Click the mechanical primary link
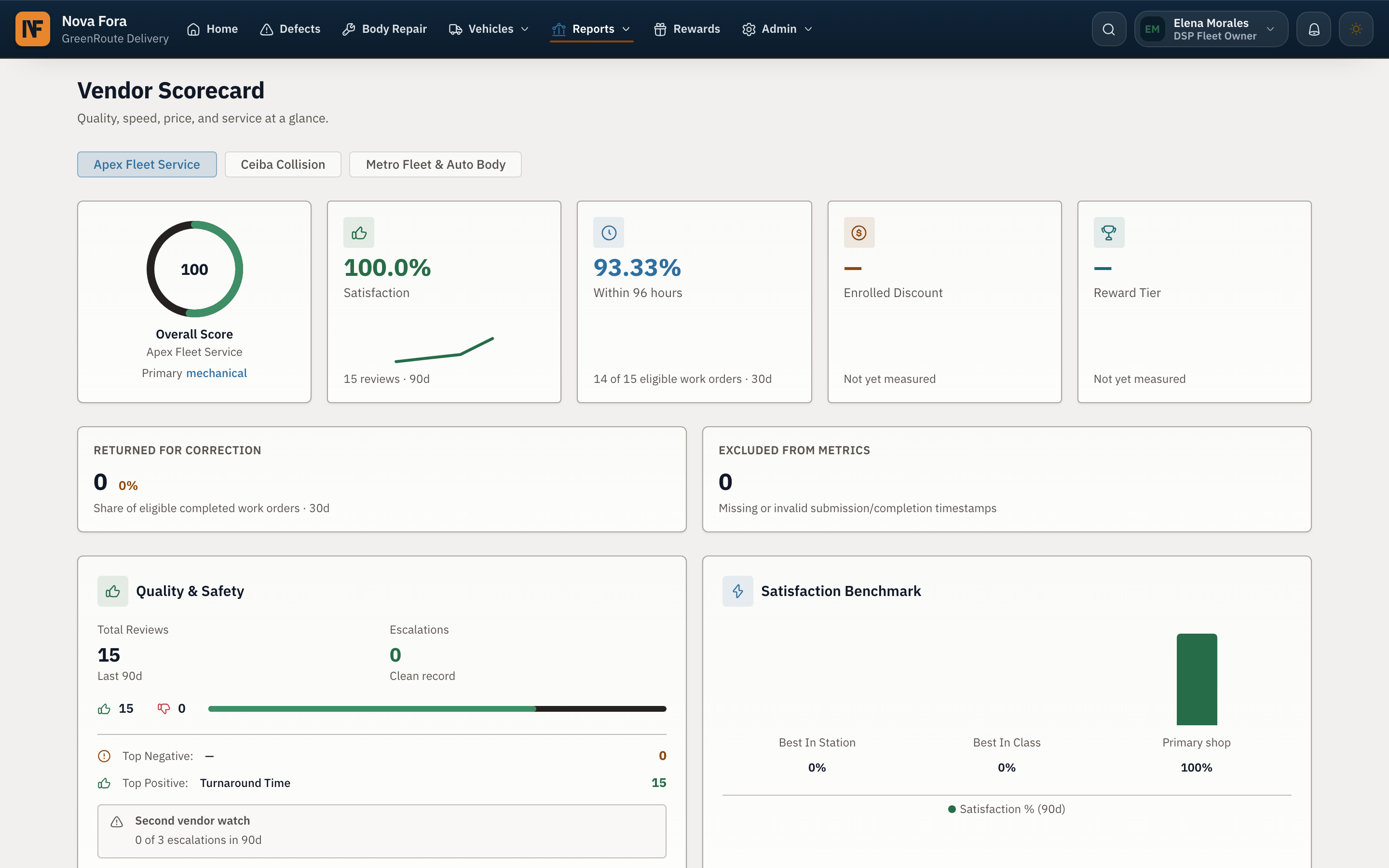The image size is (1389, 868). 217,373
